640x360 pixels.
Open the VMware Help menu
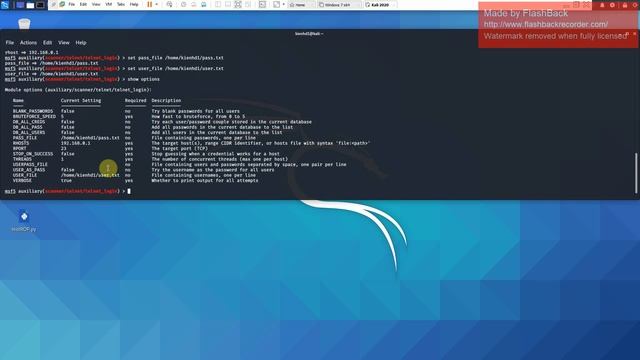[134, 4]
